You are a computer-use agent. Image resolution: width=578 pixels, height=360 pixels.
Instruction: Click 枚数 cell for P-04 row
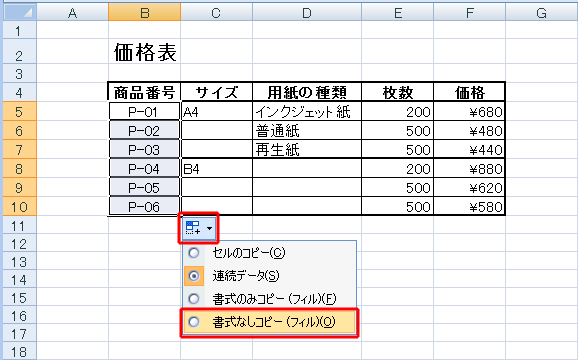click(x=397, y=169)
